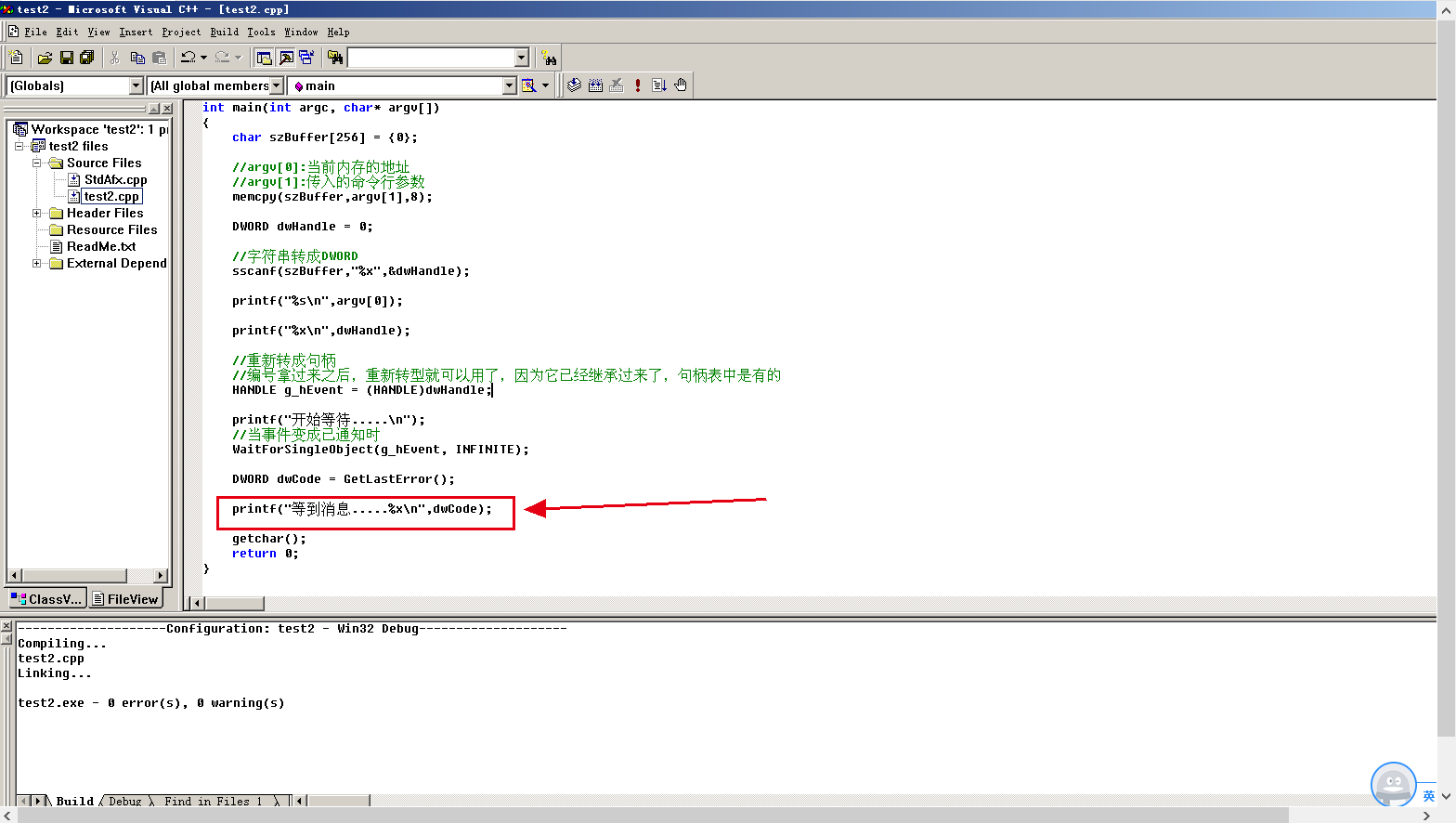
Task: Build the project with the Build icon
Action: [x=595, y=85]
